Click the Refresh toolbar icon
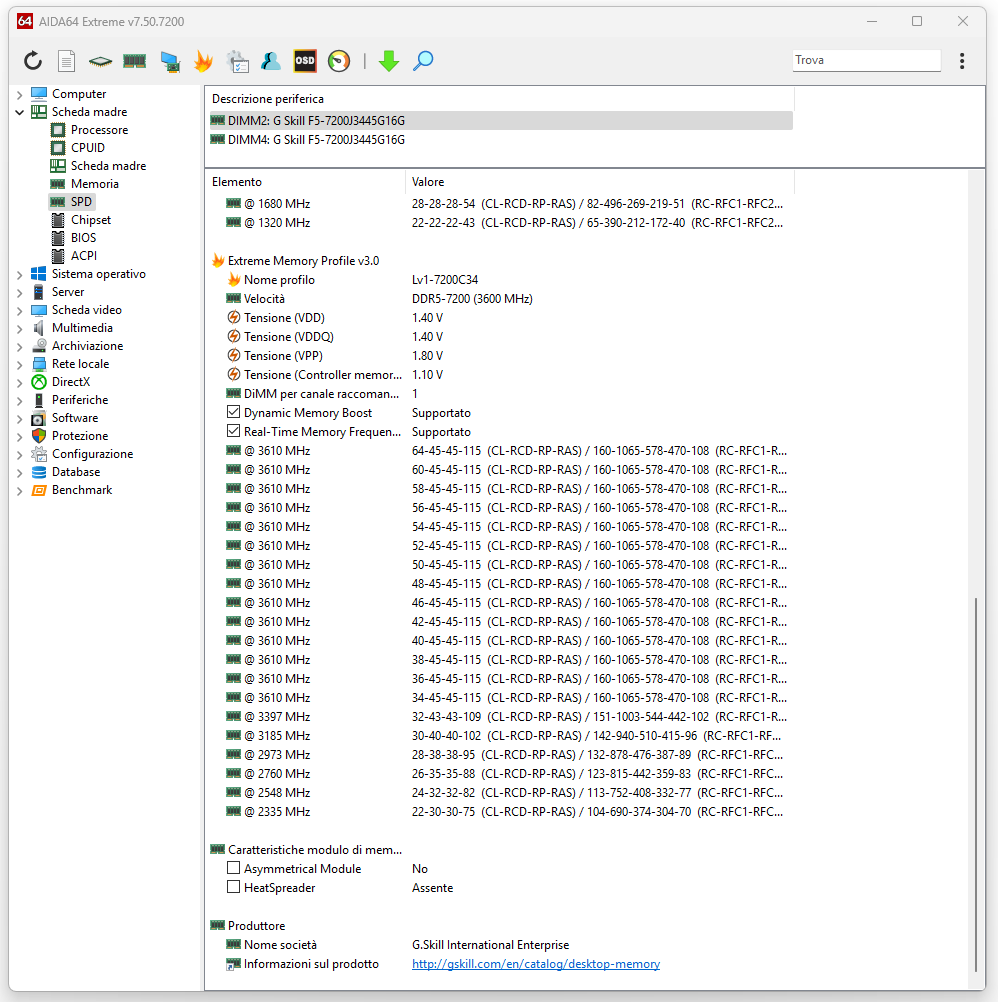 (33, 61)
